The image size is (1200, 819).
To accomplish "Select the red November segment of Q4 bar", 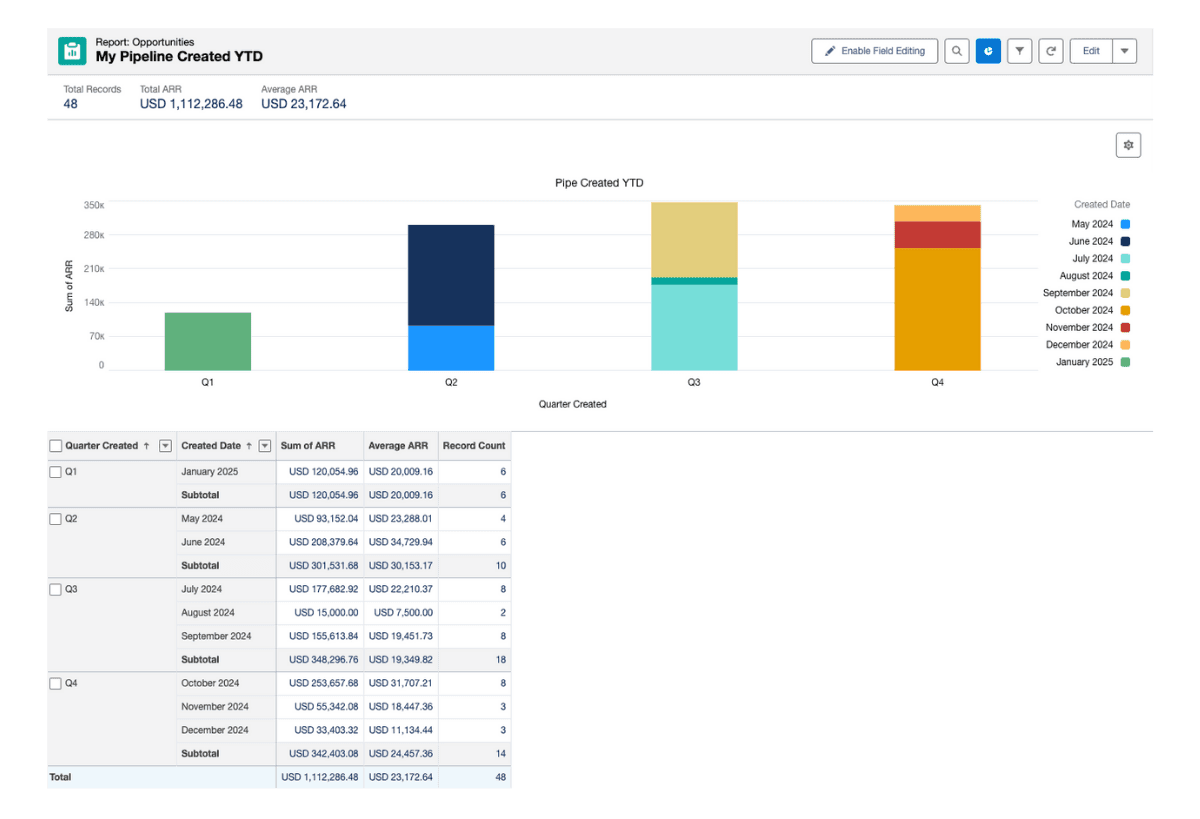I will [x=937, y=235].
